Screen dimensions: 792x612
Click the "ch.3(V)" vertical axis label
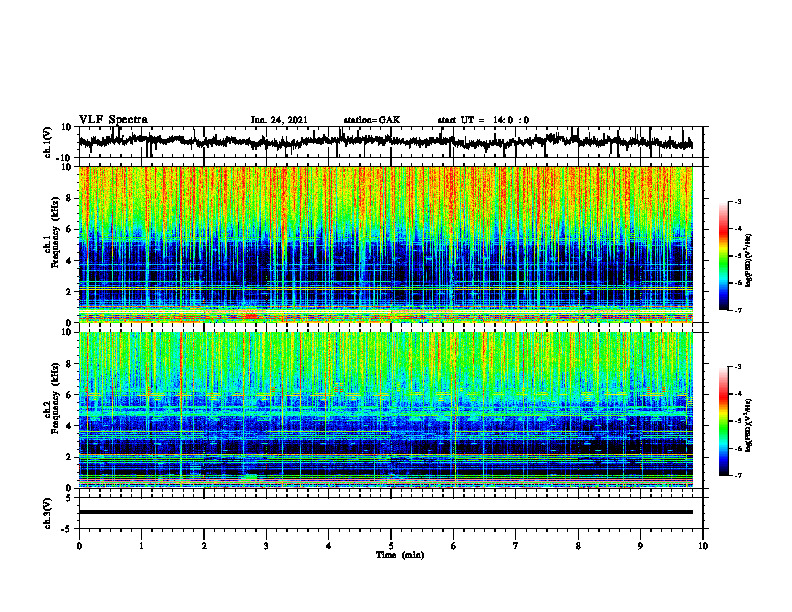[48, 513]
